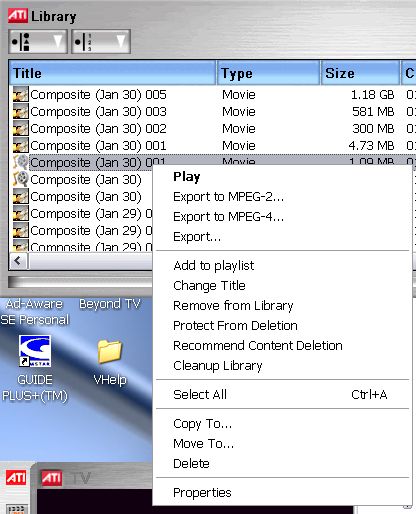Open the first view-mode dropdown in Library
The width and height of the screenshot is (416, 514).
(38, 42)
